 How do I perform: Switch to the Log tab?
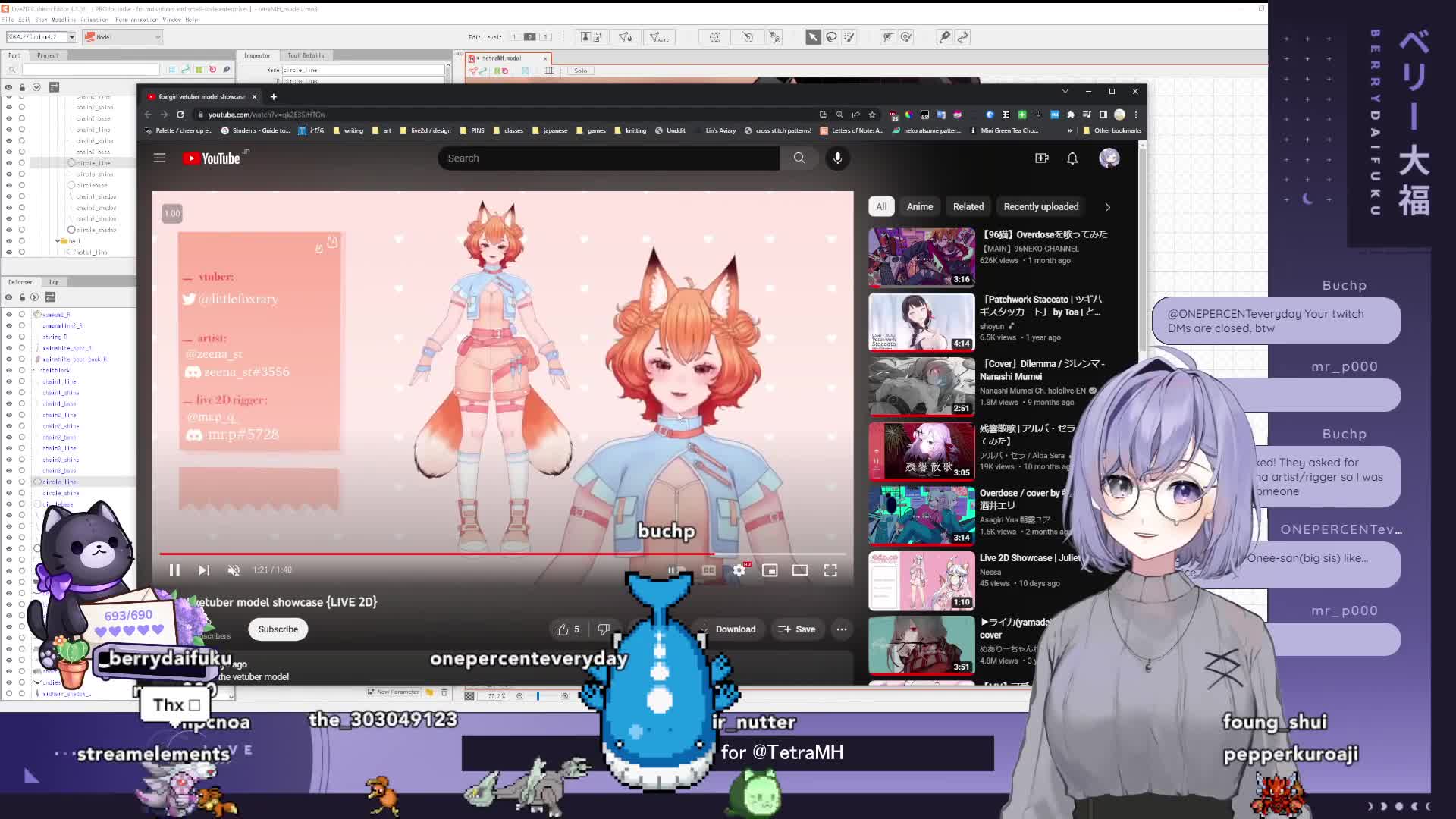point(54,282)
